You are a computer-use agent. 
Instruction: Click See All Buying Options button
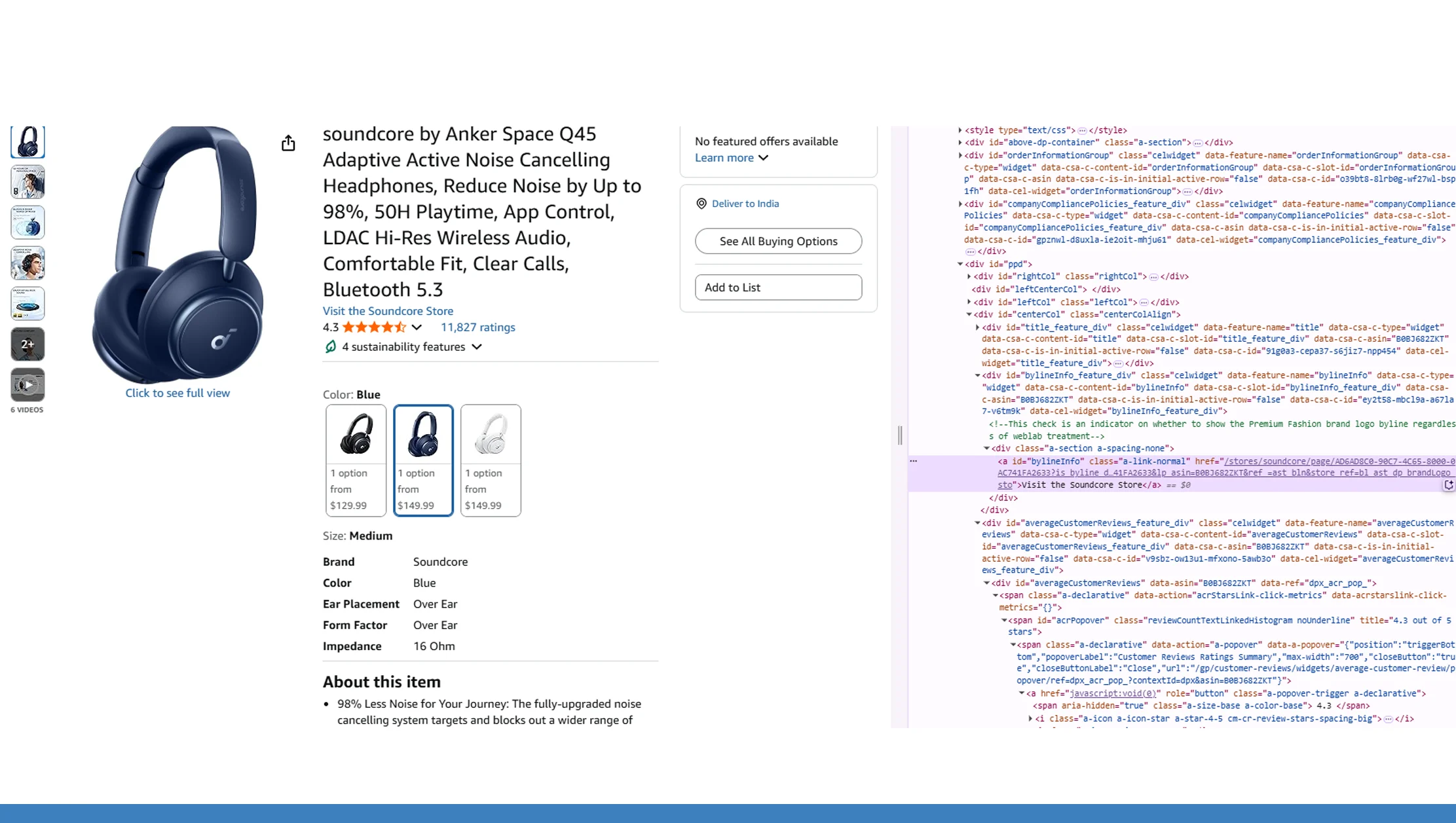pyautogui.click(x=778, y=241)
